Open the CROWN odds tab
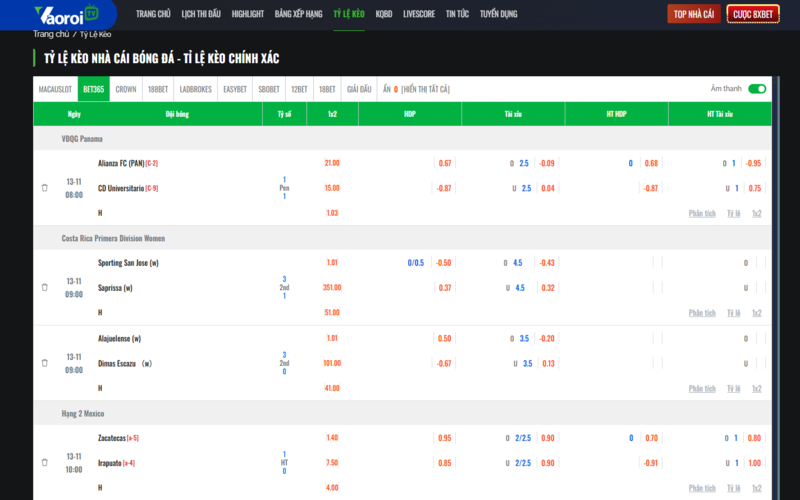The height and width of the screenshot is (500, 800). click(126, 89)
